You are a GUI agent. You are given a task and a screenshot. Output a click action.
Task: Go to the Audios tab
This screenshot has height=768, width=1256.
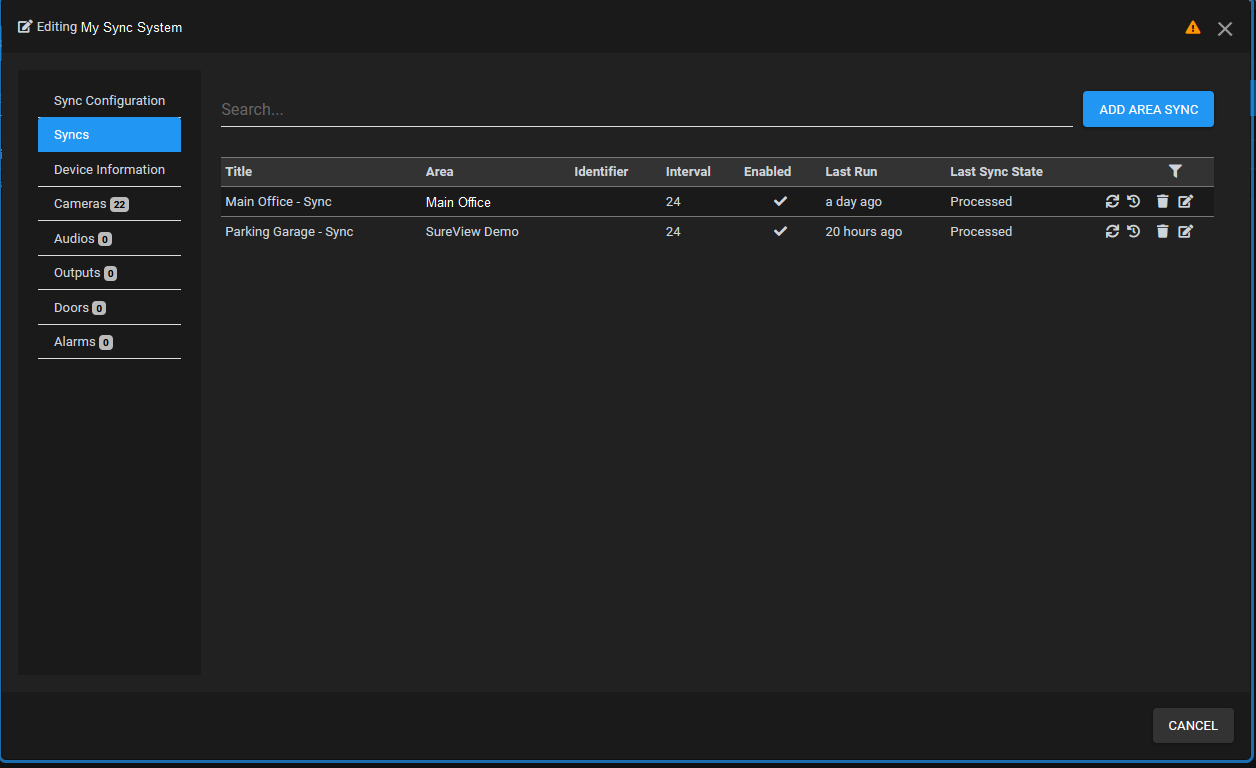pyautogui.click(x=109, y=239)
